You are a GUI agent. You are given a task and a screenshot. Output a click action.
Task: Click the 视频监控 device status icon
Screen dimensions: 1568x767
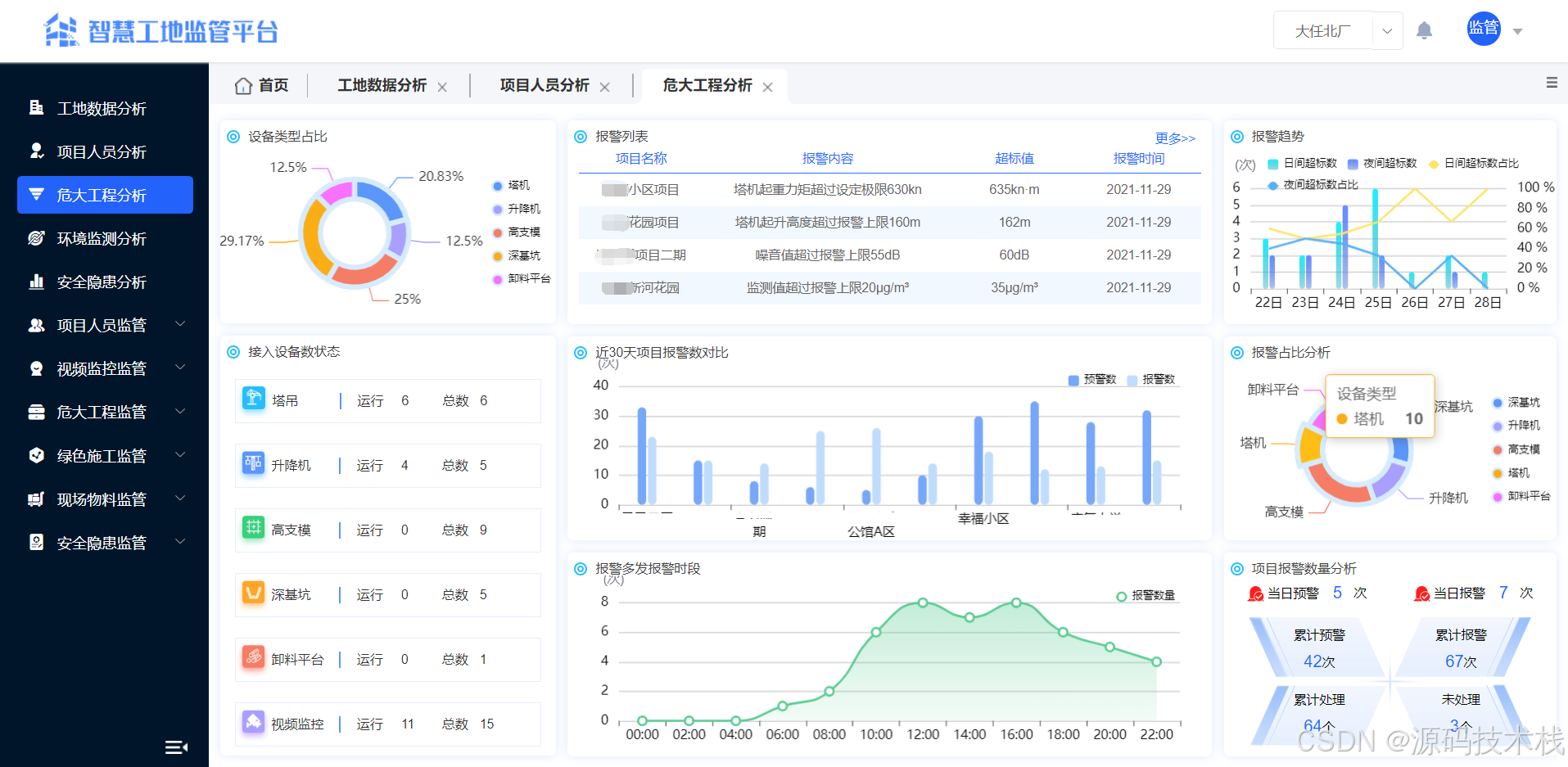[x=254, y=722]
